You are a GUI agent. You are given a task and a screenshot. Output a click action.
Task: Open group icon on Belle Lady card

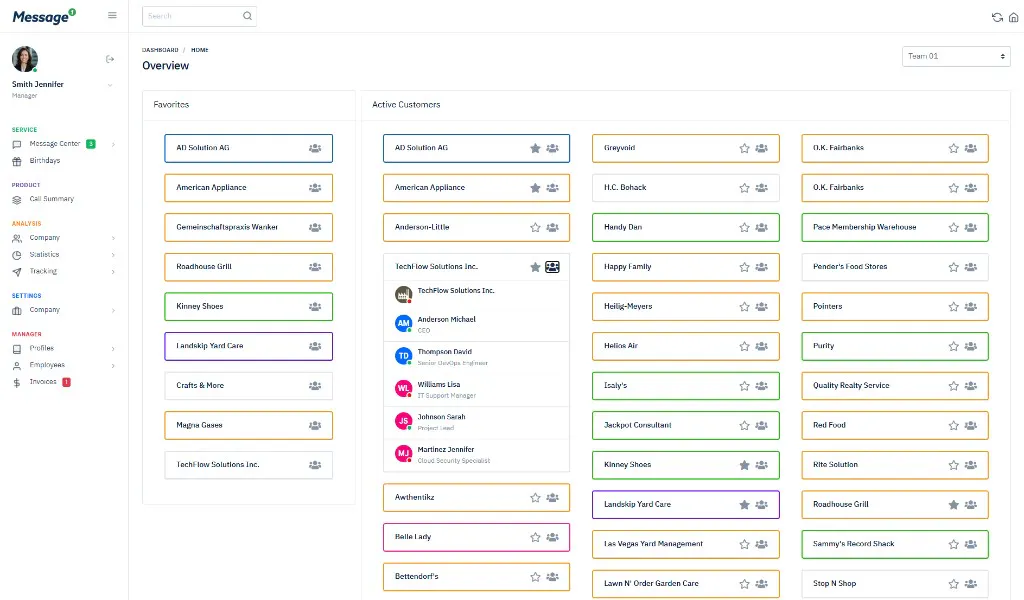(x=552, y=537)
